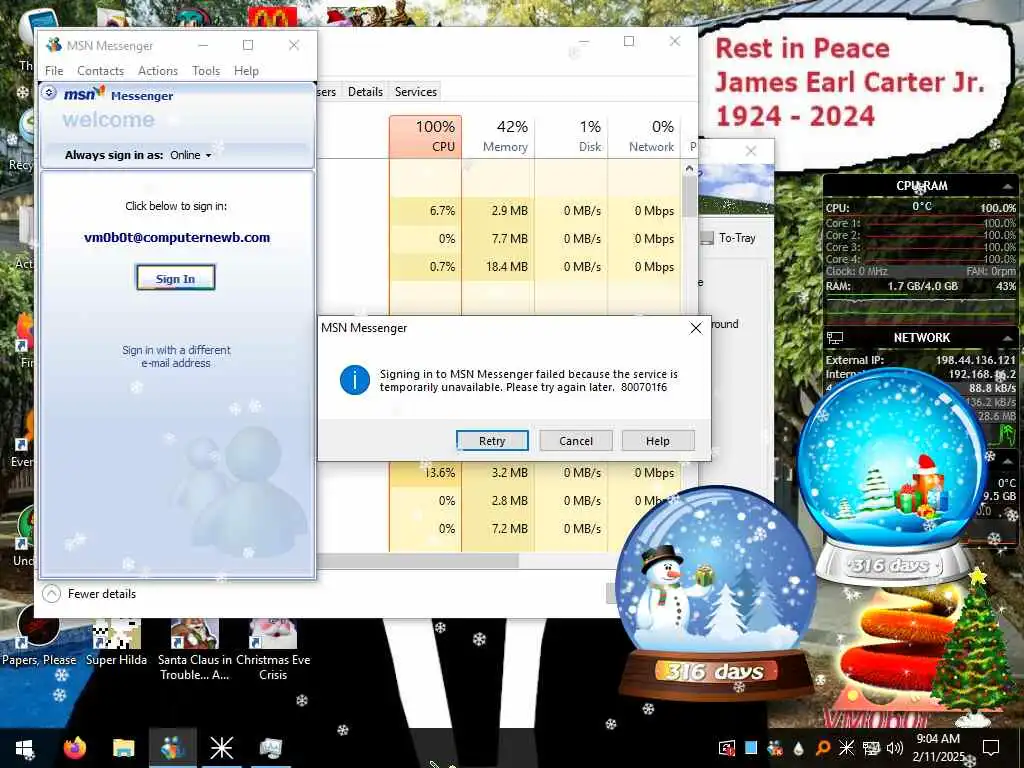Open the File menu in MSN Messenger

coord(54,71)
